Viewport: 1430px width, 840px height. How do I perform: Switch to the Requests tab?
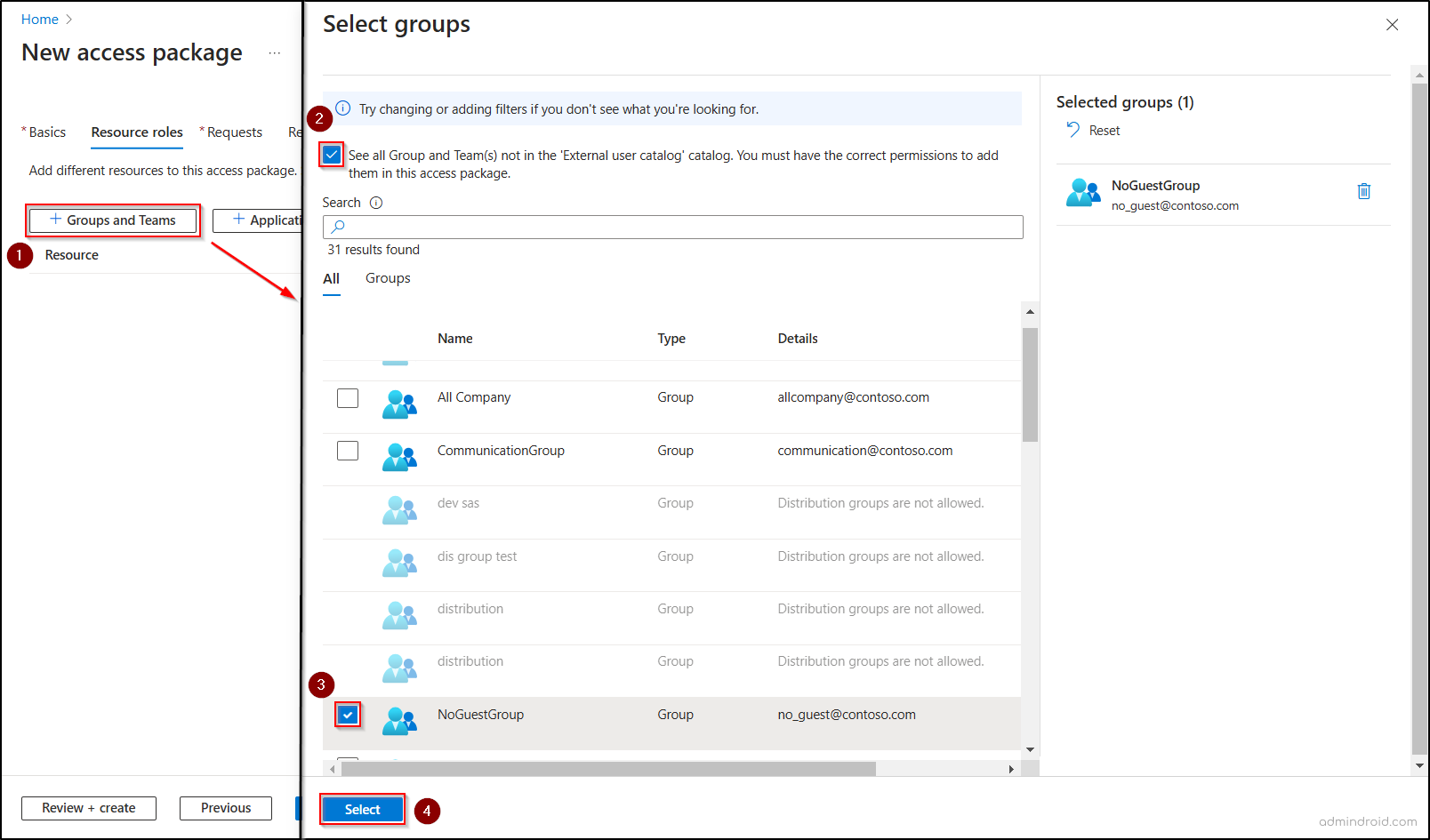[x=234, y=132]
